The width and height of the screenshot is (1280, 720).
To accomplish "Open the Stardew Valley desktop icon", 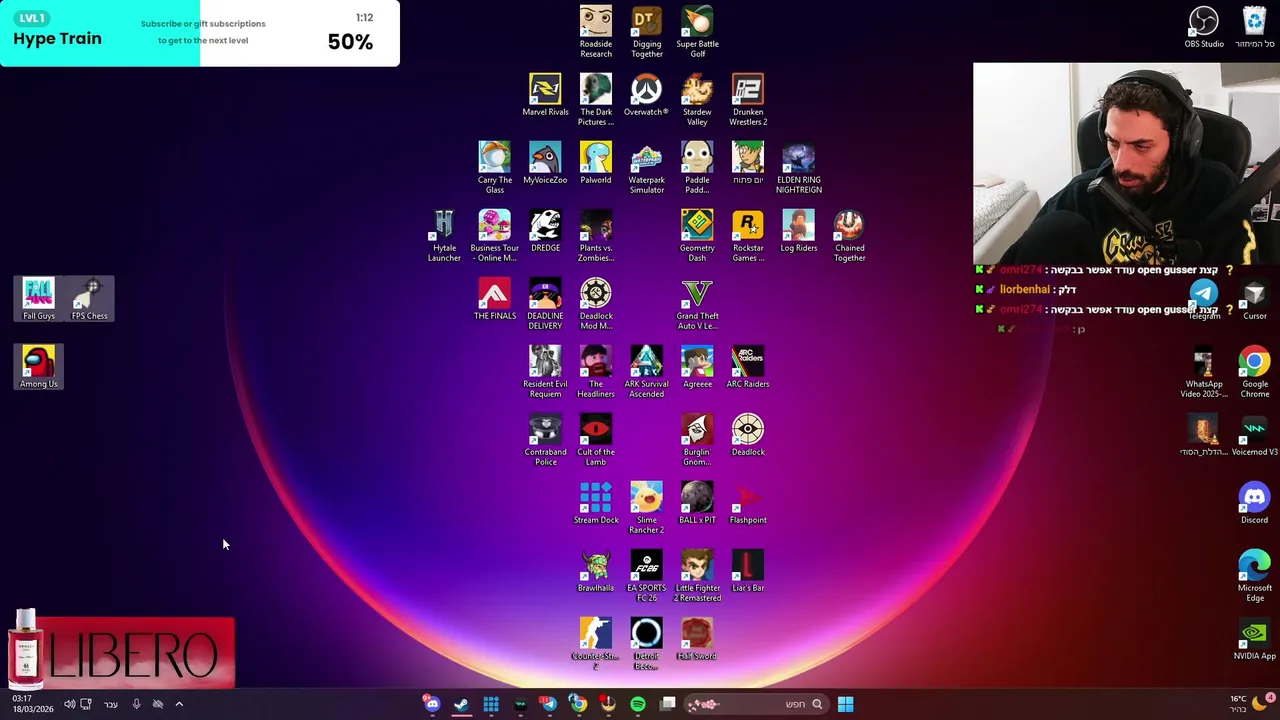I will coord(697,100).
